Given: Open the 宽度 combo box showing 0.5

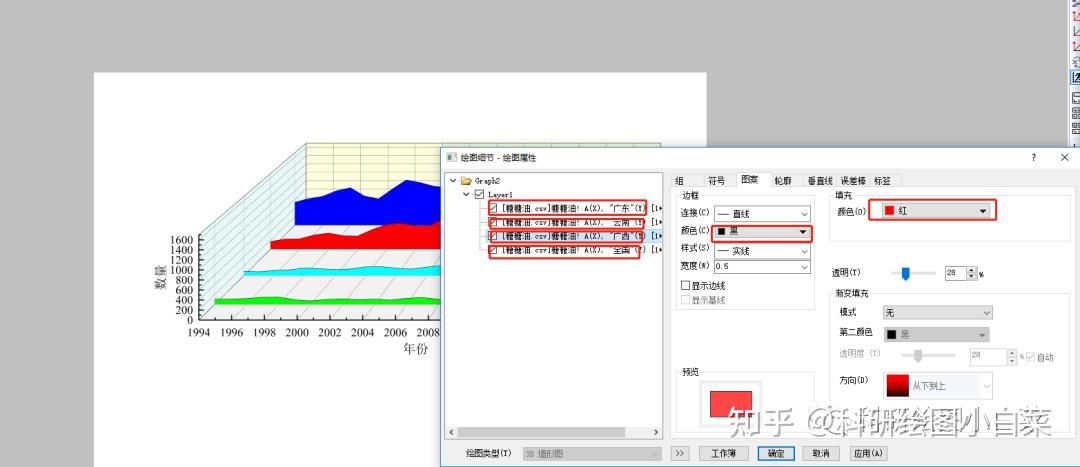Looking at the screenshot, I should [762, 266].
